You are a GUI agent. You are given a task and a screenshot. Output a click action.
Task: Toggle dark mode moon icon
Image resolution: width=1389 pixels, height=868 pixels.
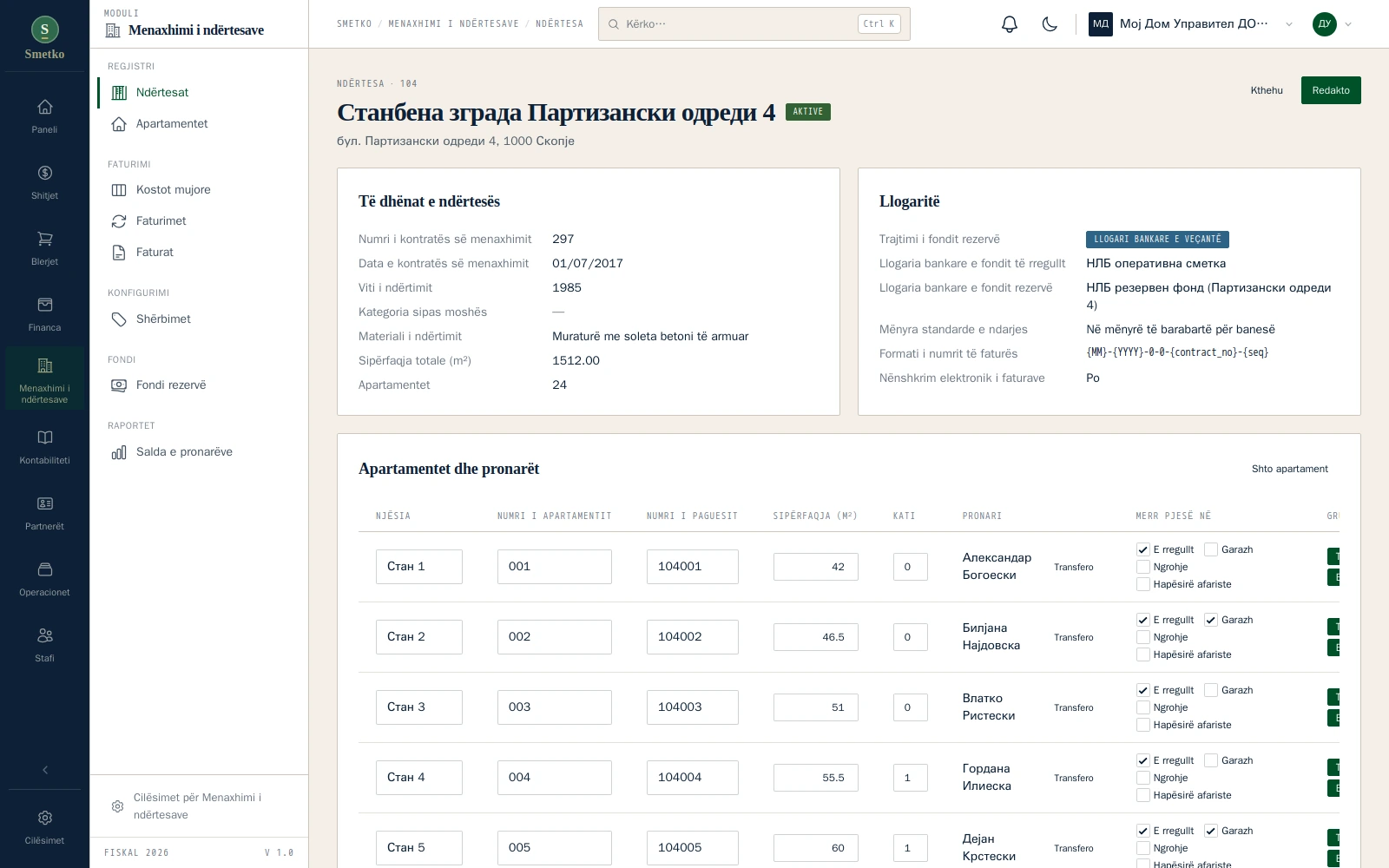point(1050,24)
